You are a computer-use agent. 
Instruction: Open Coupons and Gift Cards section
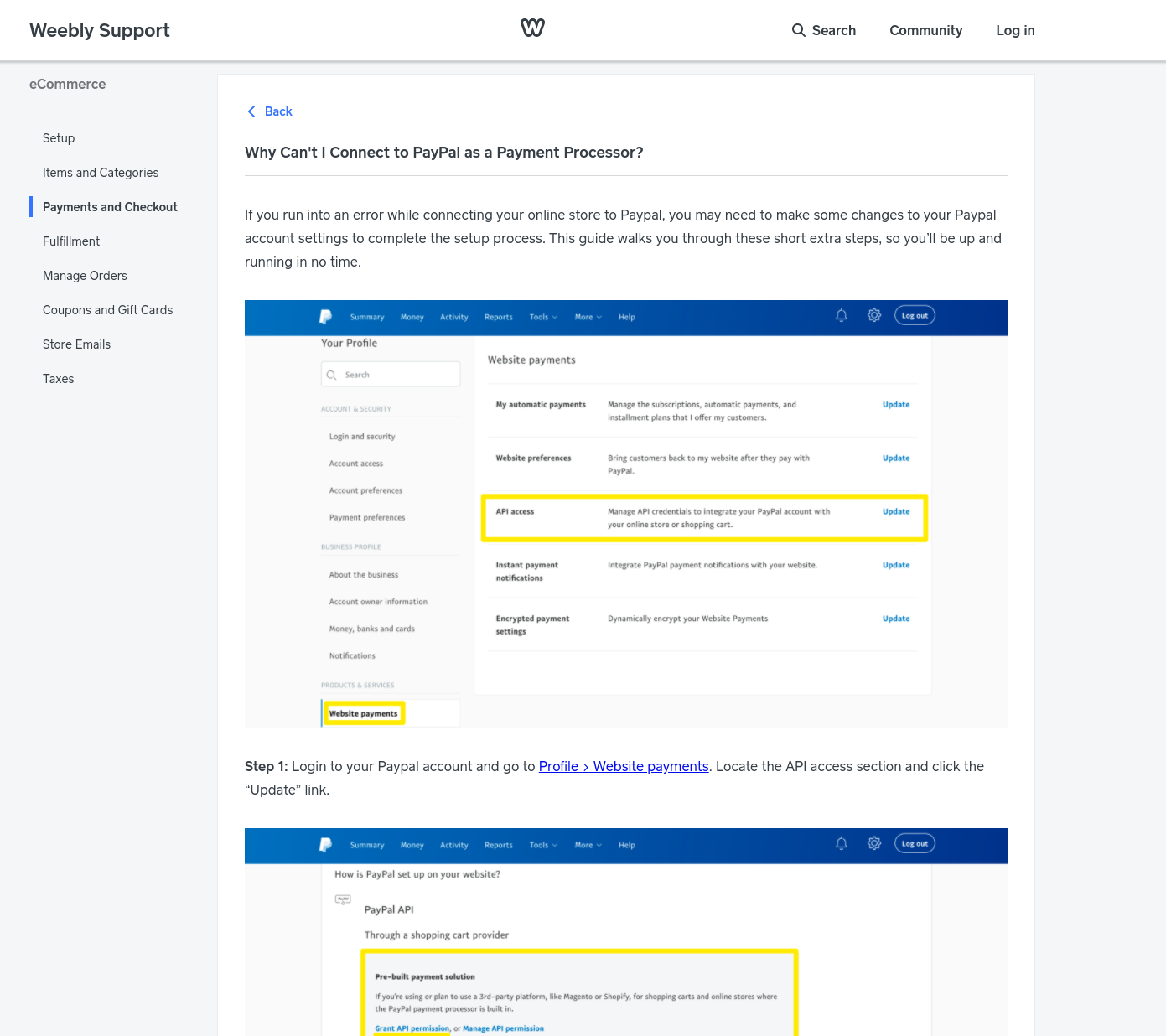(x=107, y=310)
